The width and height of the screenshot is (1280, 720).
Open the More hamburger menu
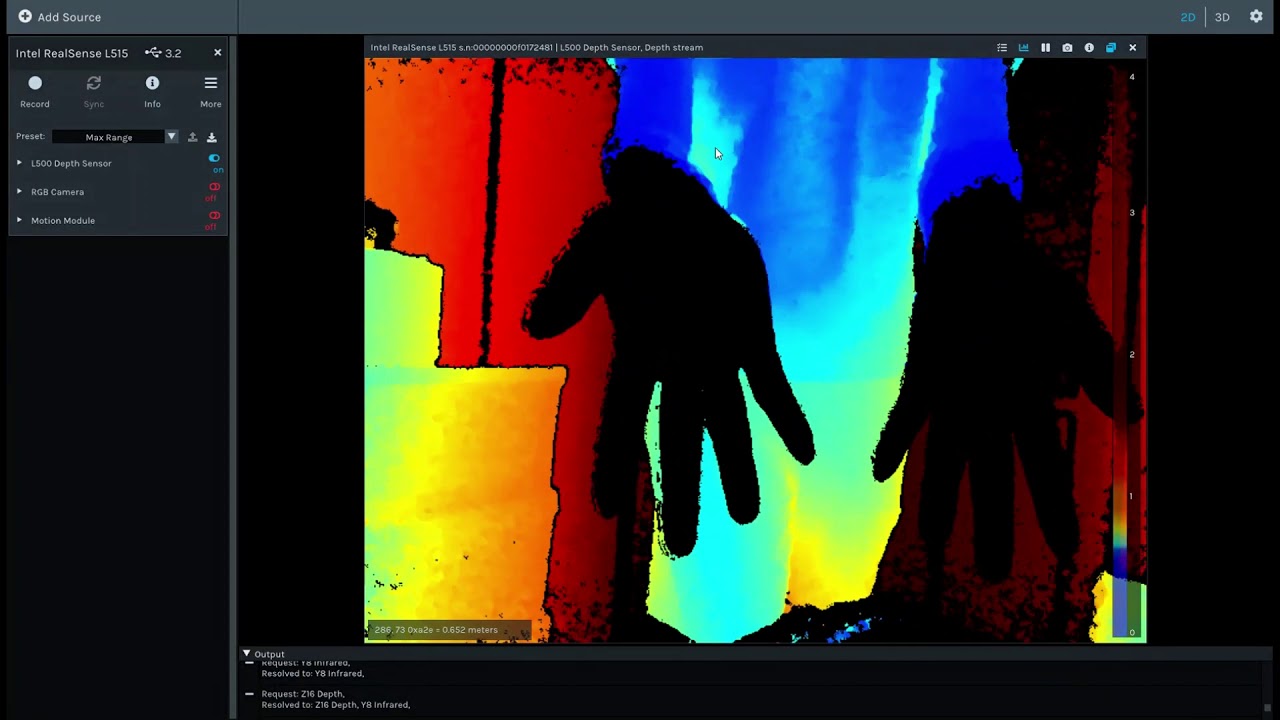(210, 91)
